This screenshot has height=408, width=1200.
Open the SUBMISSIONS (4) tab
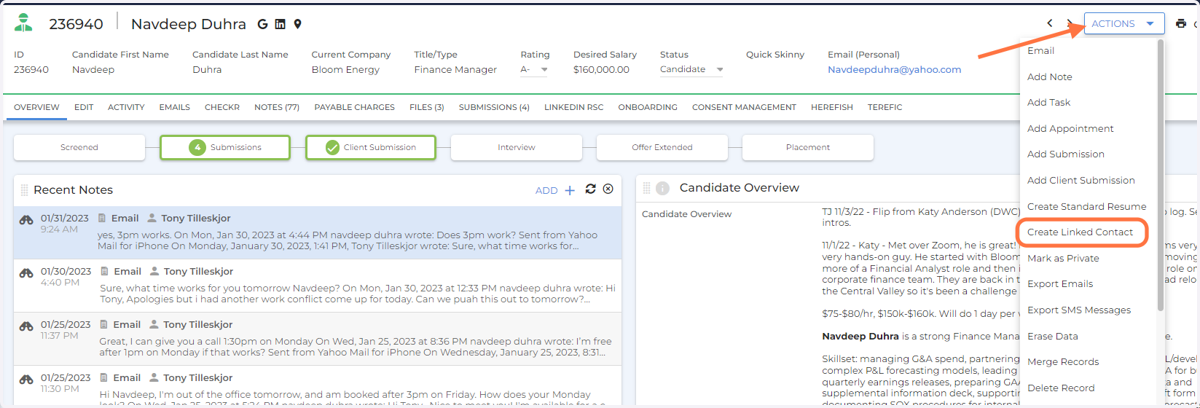[494, 107]
